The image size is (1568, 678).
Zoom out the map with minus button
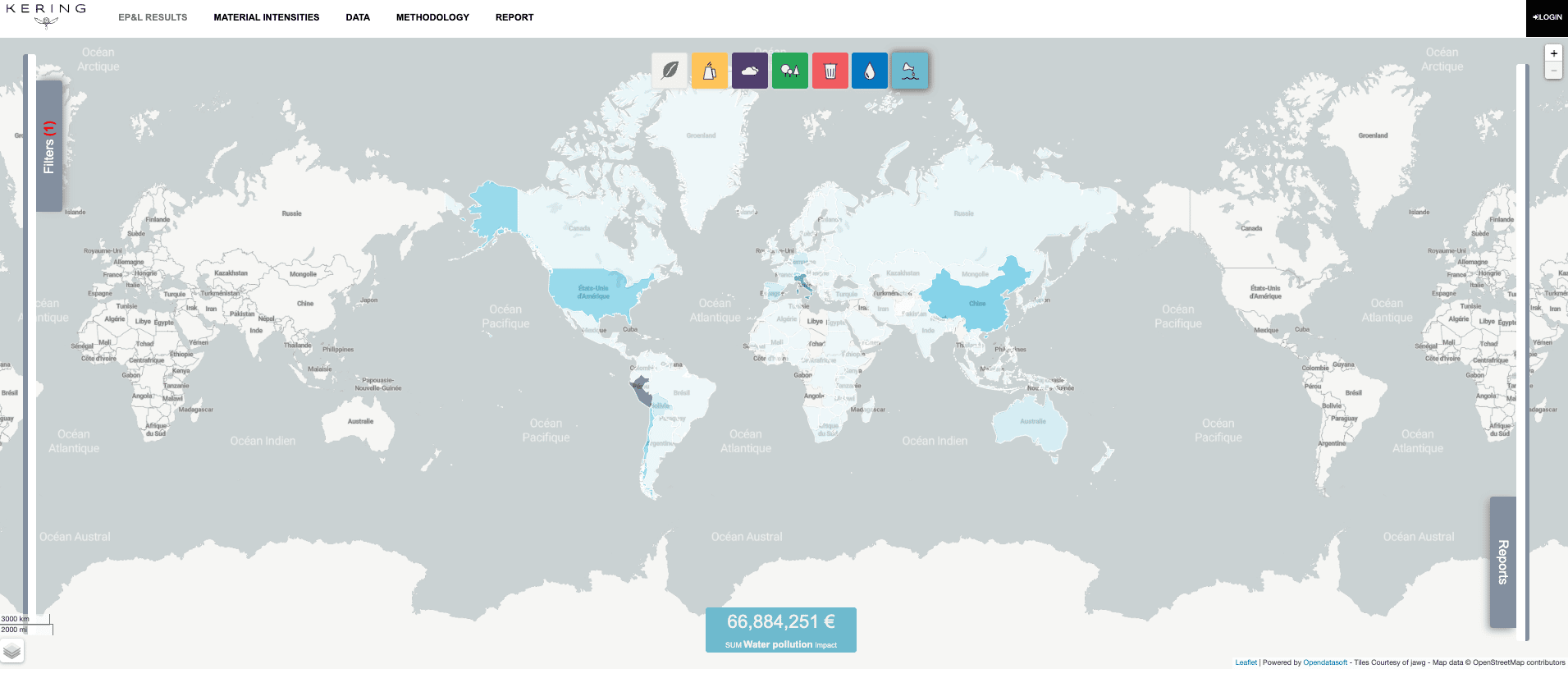pyautogui.click(x=1553, y=71)
